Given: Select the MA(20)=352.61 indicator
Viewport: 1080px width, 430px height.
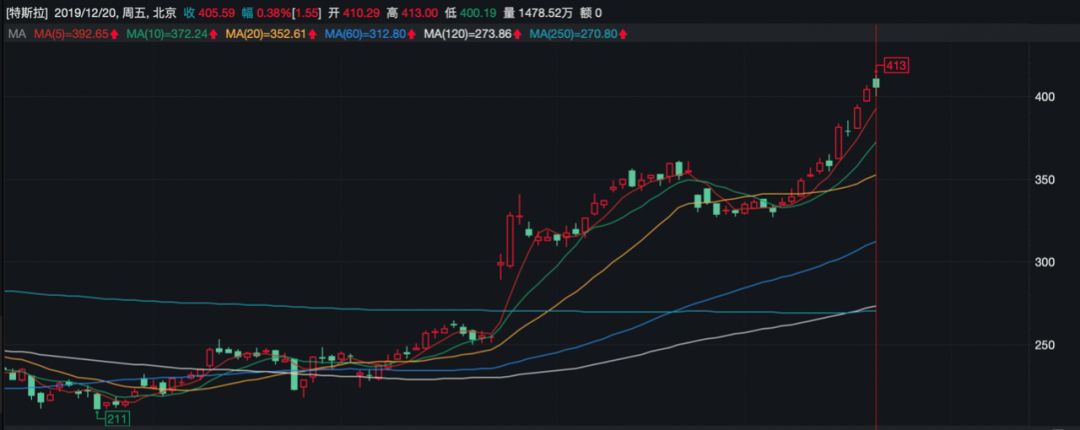Looking at the screenshot, I should (x=266, y=34).
